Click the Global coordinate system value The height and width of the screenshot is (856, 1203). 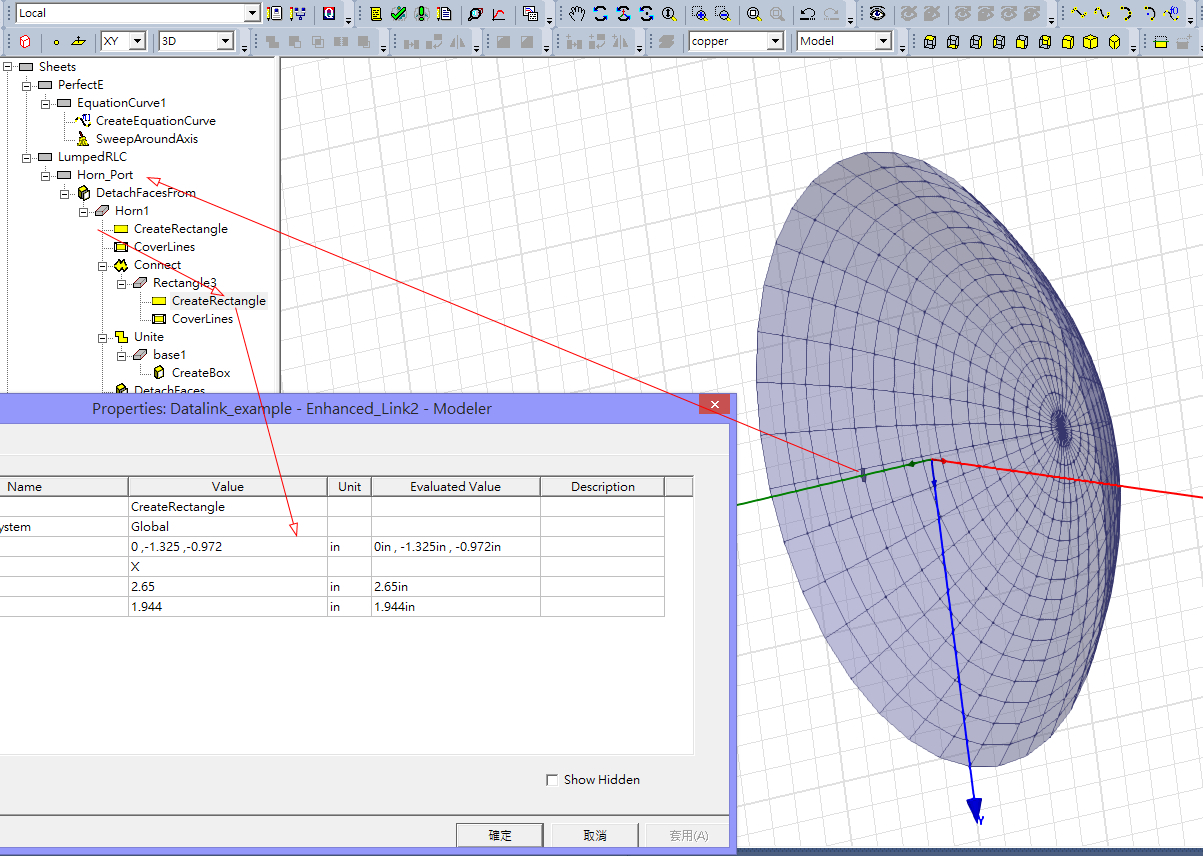pyautogui.click(x=228, y=527)
